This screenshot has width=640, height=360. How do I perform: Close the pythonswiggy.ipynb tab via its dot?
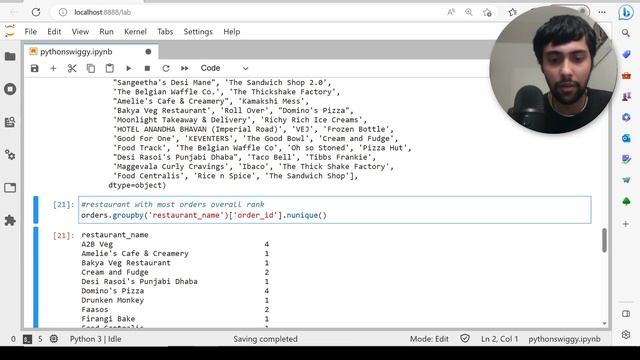point(148,52)
